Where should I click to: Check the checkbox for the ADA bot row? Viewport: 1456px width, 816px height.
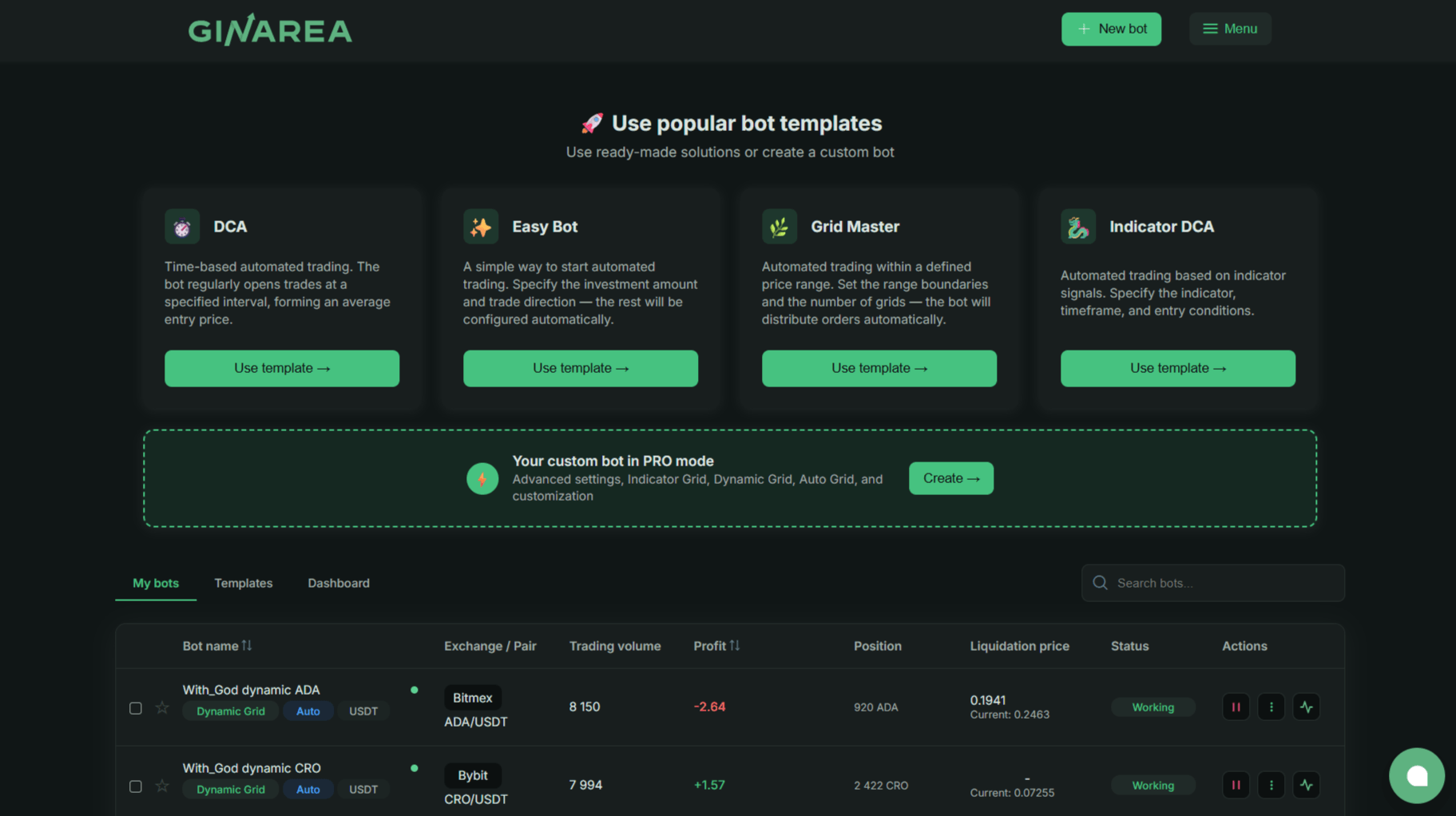click(x=135, y=708)
